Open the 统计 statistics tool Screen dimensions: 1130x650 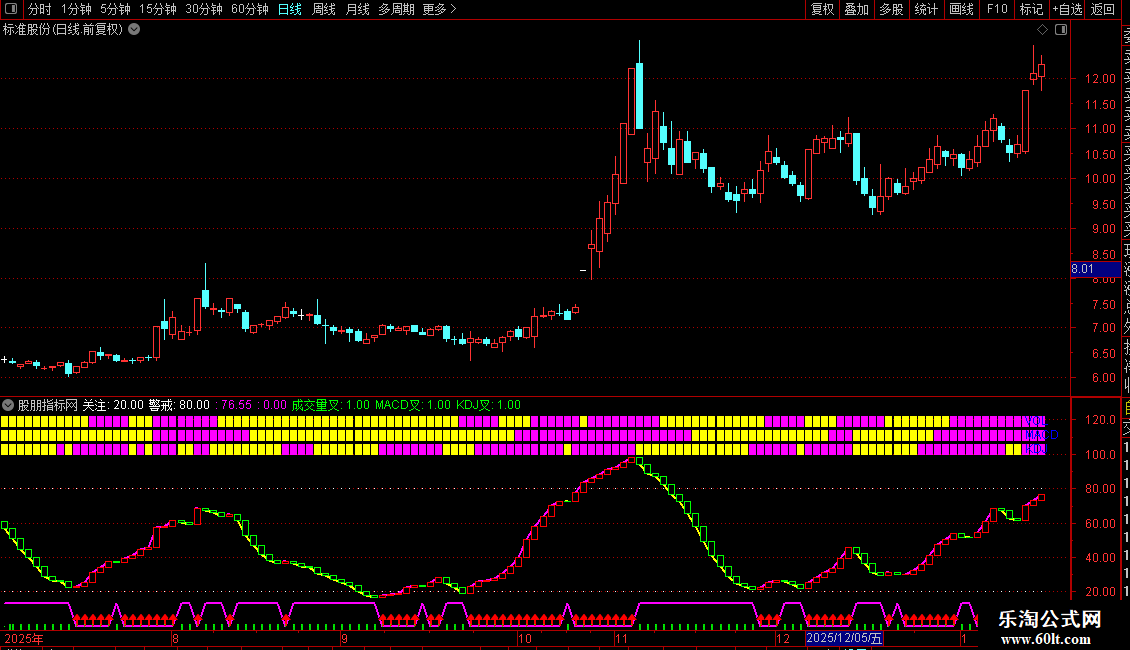point(926,9)
